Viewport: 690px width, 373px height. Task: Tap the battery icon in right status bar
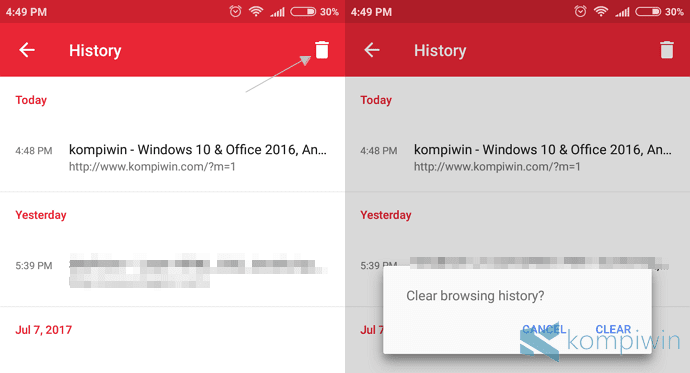point(648,11)
